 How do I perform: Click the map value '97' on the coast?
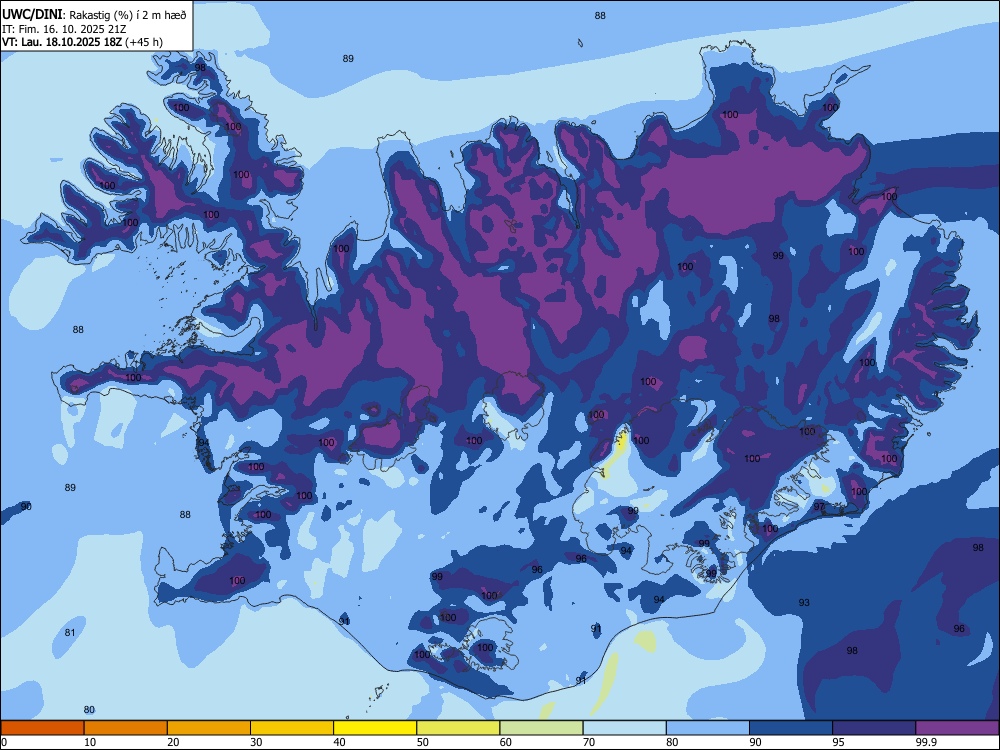[819, 506]
